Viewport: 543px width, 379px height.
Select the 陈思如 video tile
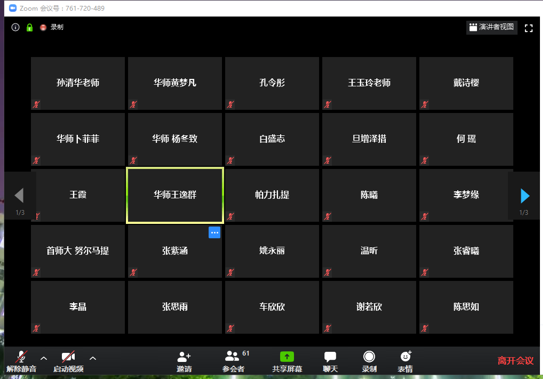tap(466, 307)
